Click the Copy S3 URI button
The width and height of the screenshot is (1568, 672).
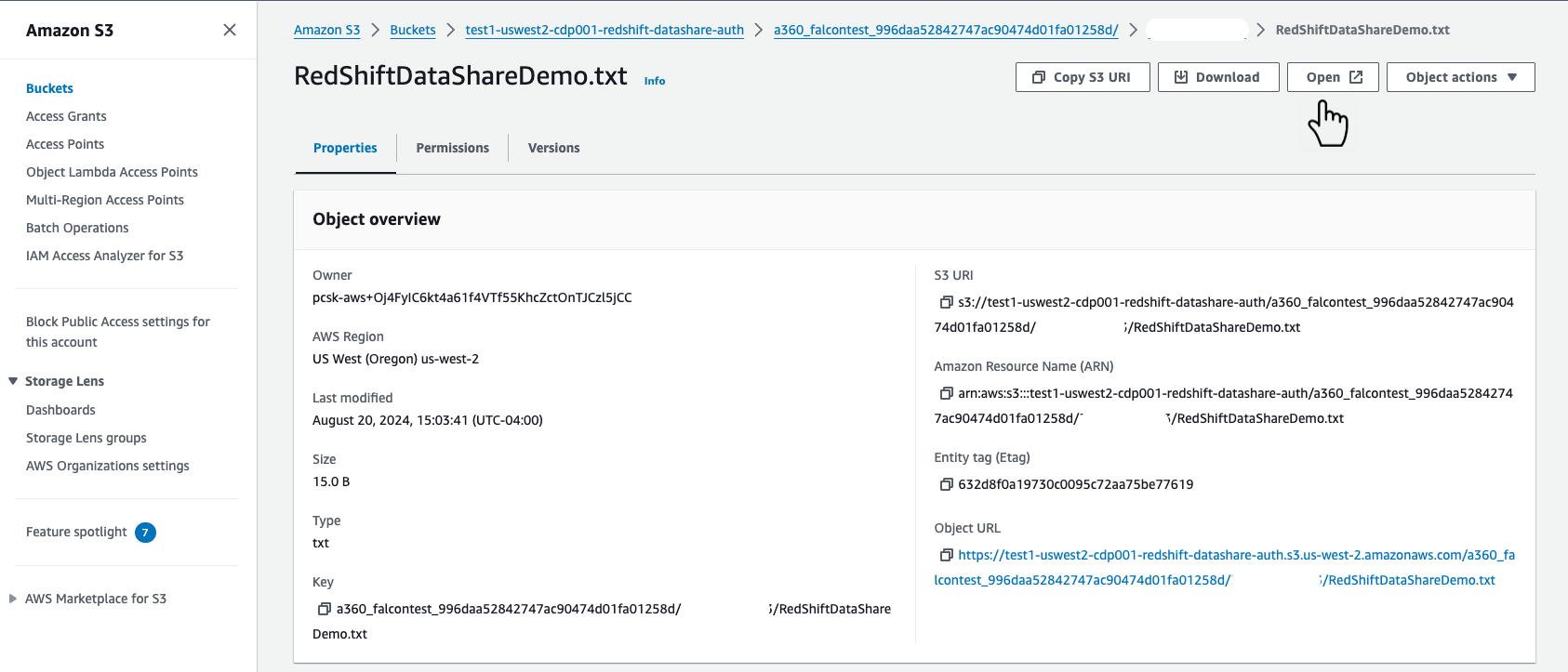coord(1083,77)
